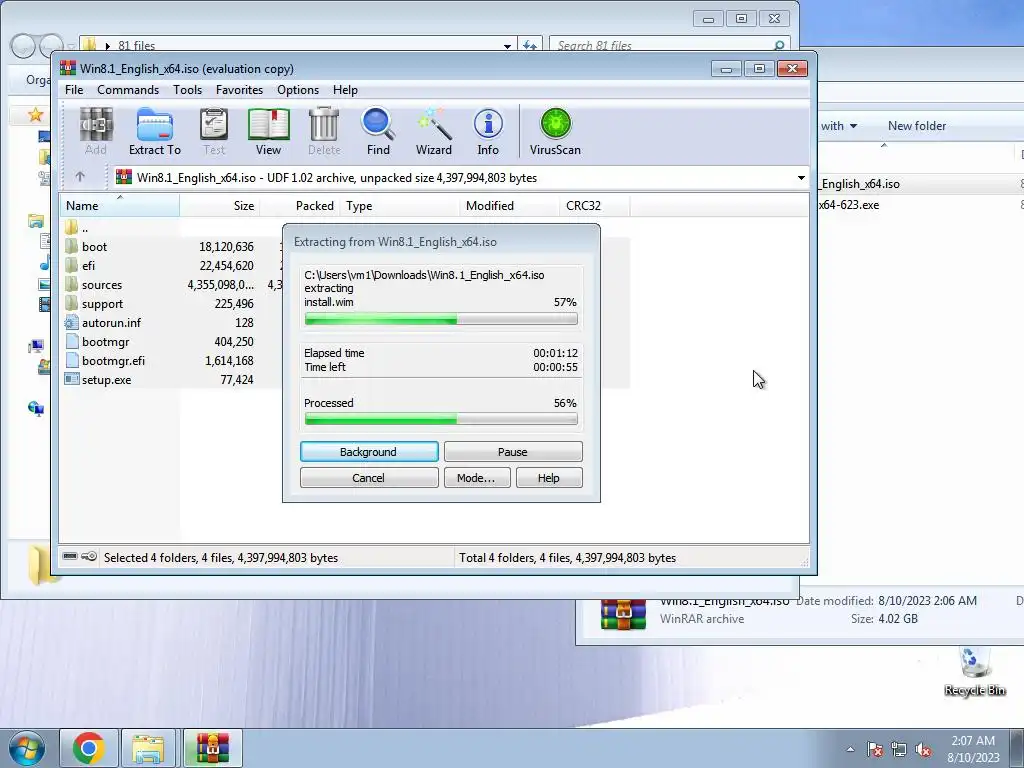
Task: Click the parent folder '..' icon
Action: (x=71, y=228)
